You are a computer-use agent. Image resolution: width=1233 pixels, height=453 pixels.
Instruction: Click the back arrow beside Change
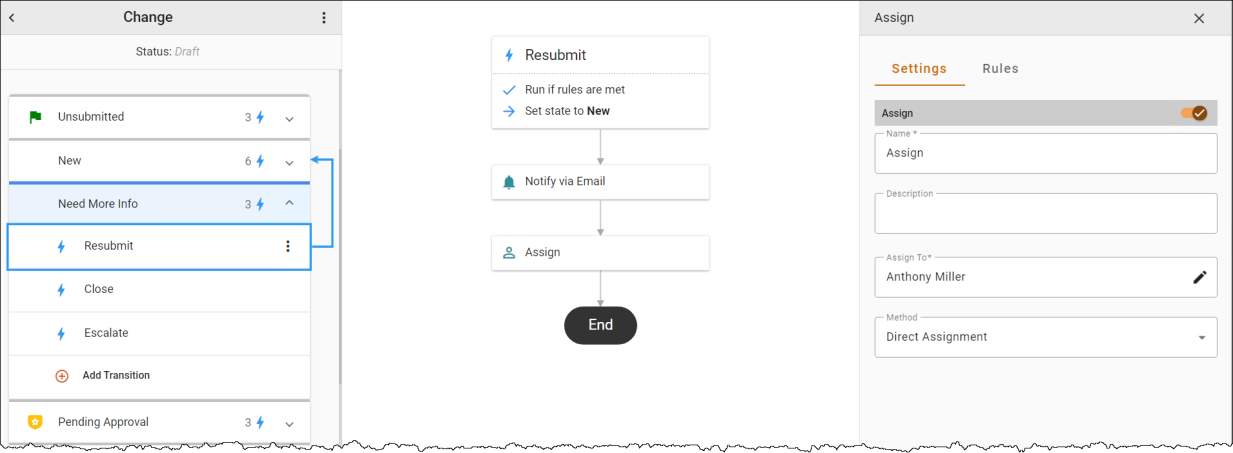pyautogui.click(x=12, y=17)
